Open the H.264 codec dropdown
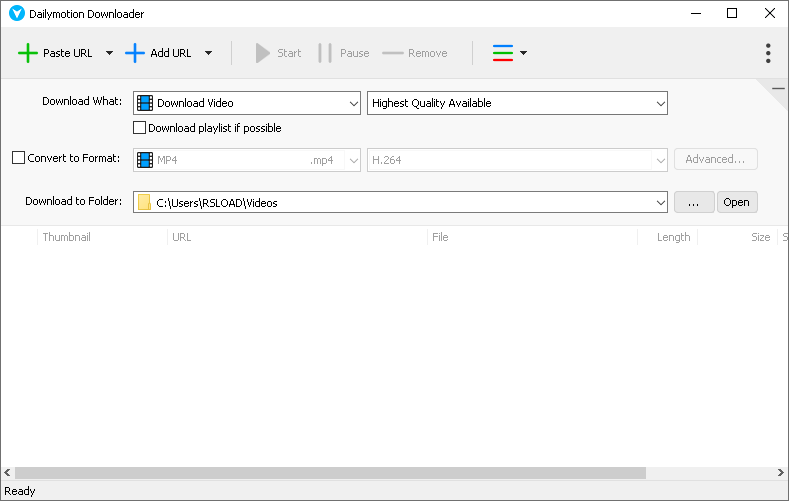This screenshot has width=789, height=501. tap(517, 160)
